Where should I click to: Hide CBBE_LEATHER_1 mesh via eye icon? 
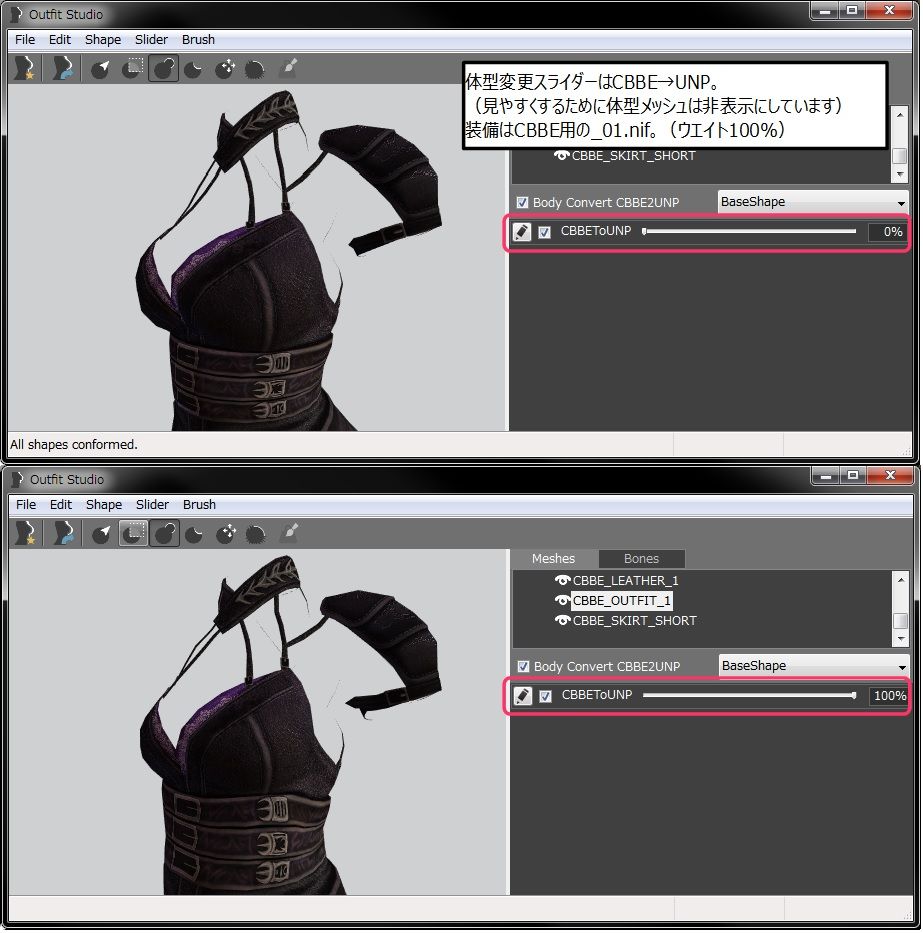click(x=562, y=581)
